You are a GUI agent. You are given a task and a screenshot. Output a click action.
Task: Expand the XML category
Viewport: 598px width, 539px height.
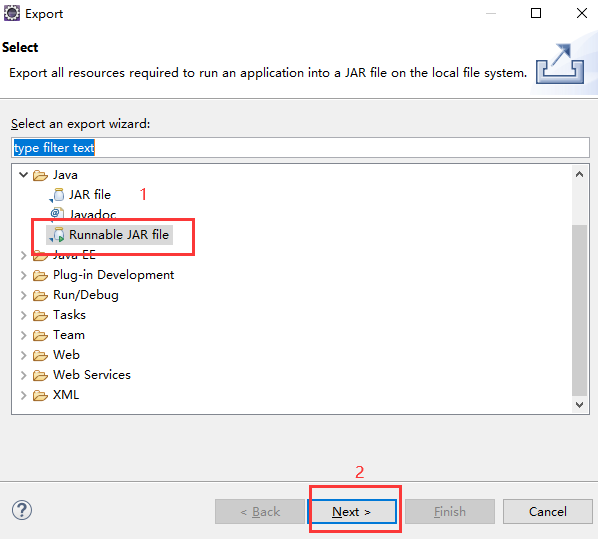[24, 396]
